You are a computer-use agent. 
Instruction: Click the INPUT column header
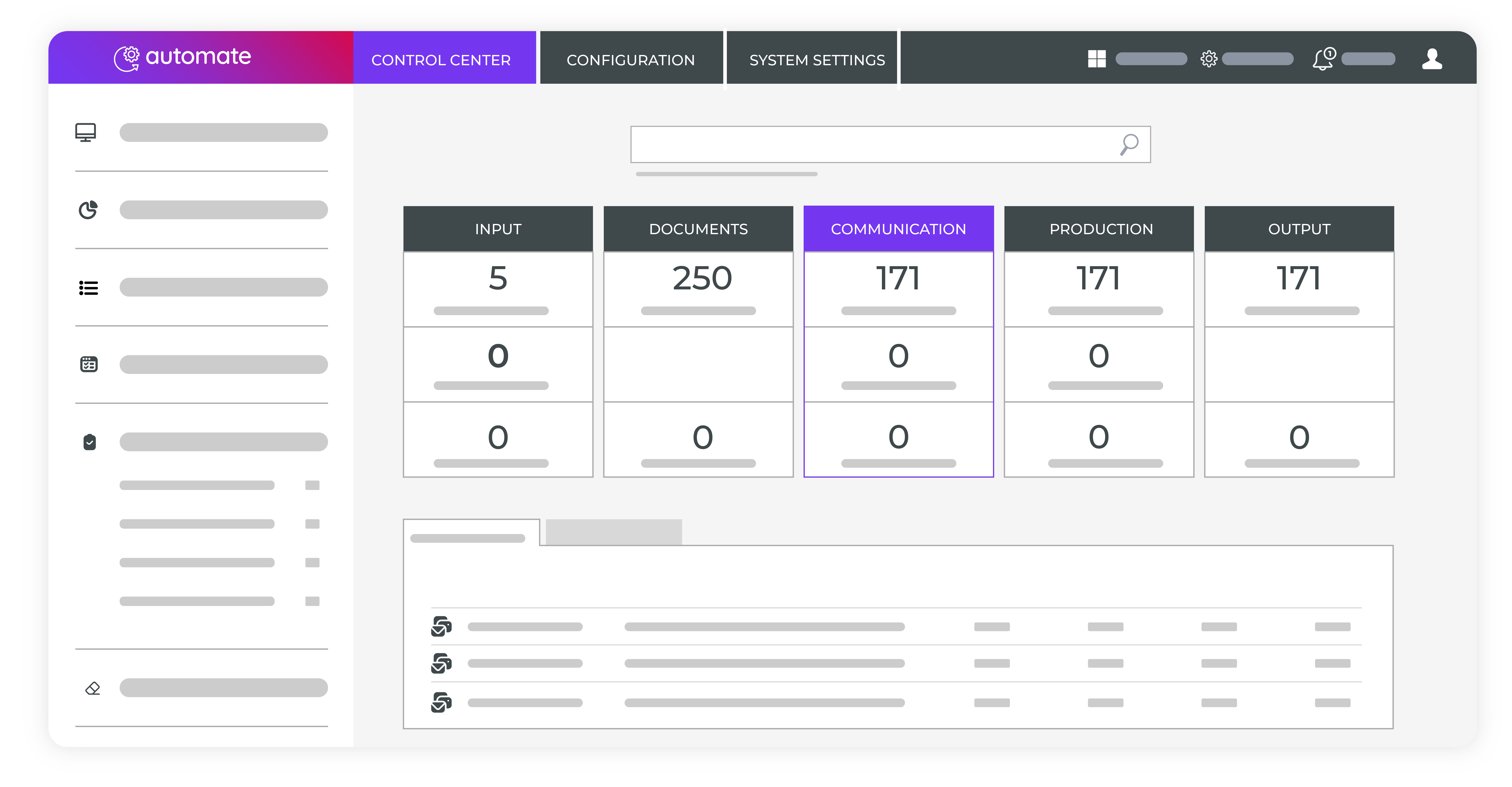click(x=498, y=229)
